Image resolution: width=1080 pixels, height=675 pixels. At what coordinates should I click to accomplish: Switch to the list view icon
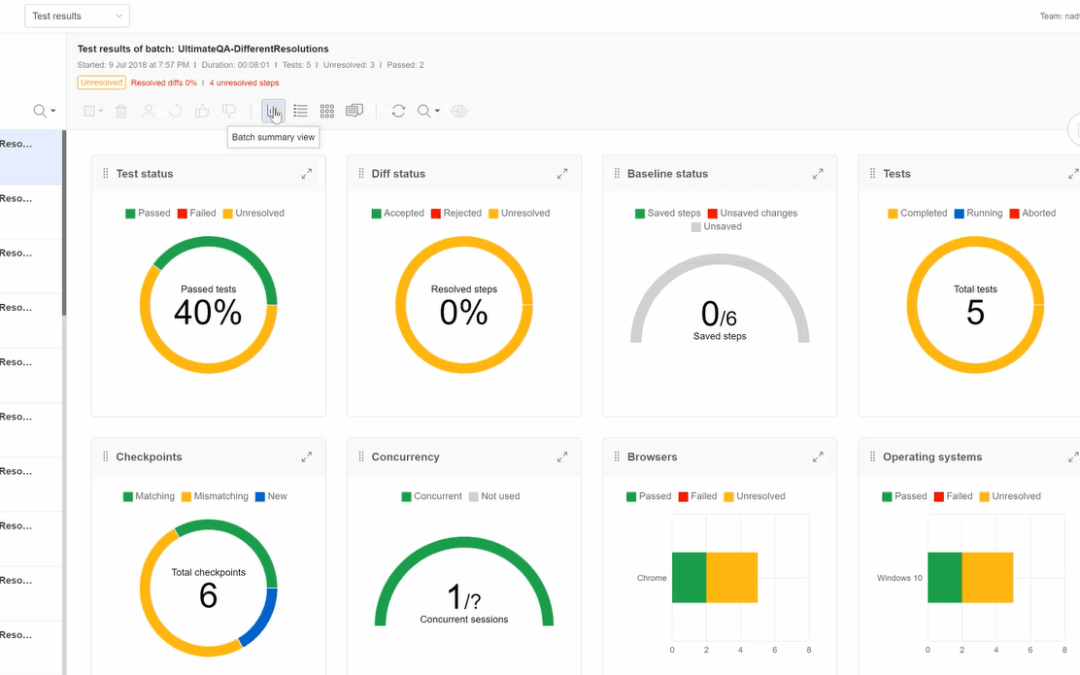(x=300, y=111)
